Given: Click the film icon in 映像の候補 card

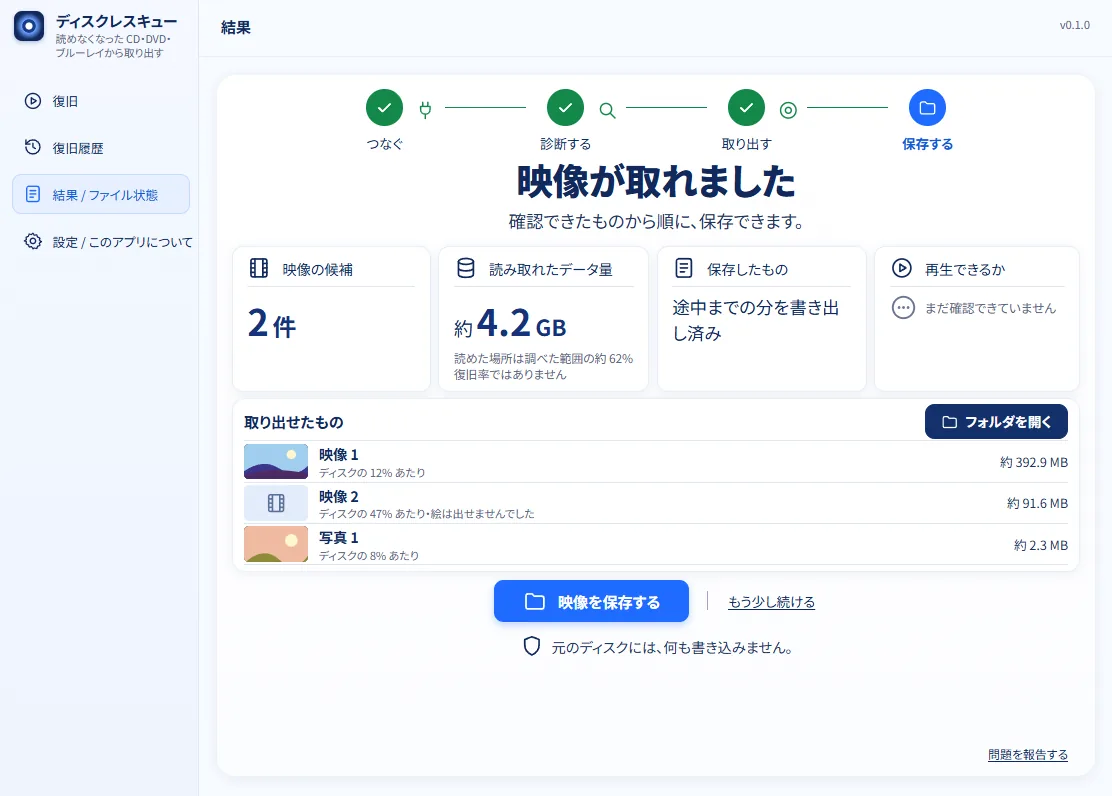Looking at the screenshot, I should pos(259,268).
